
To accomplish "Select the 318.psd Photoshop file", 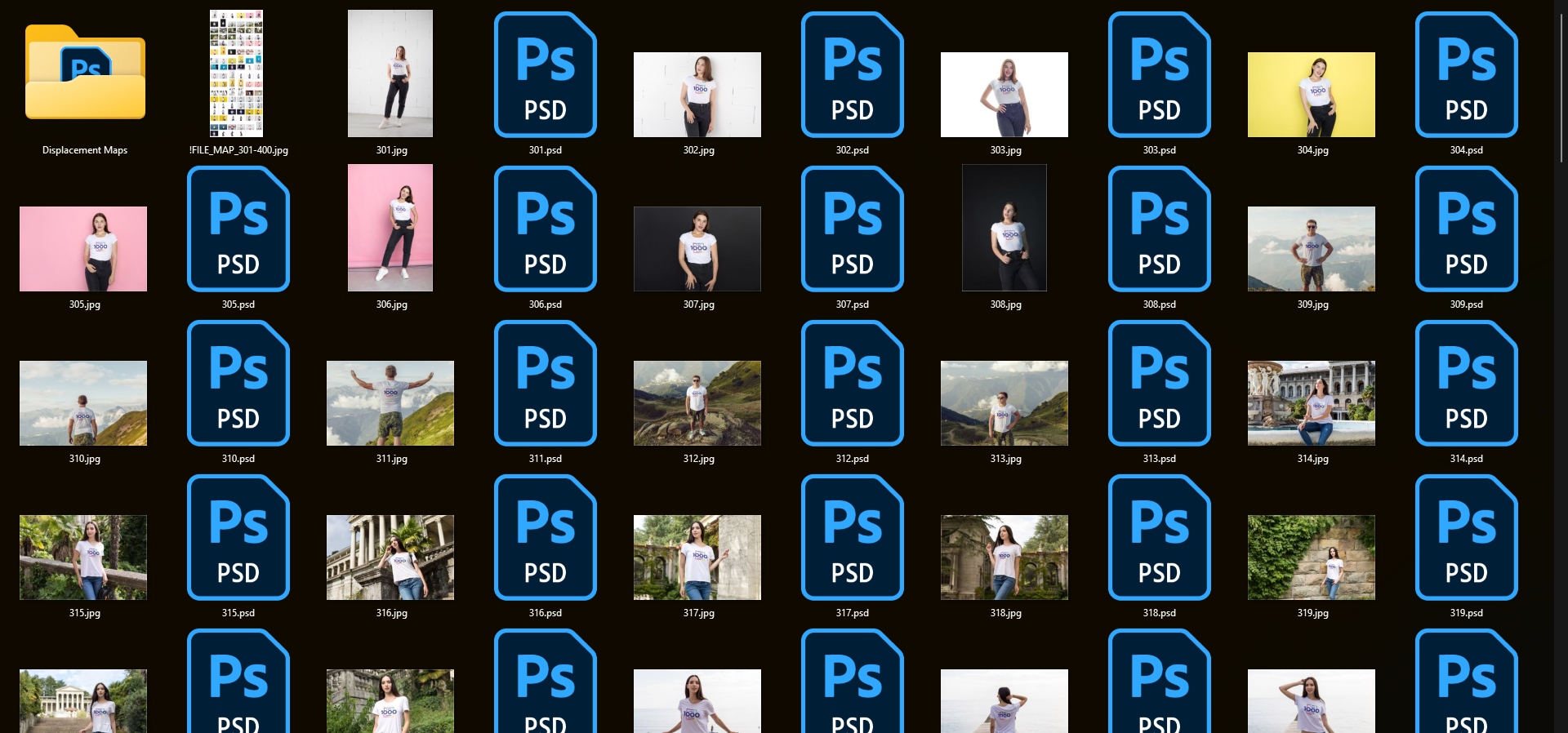I will click(x=1159, y=537).
